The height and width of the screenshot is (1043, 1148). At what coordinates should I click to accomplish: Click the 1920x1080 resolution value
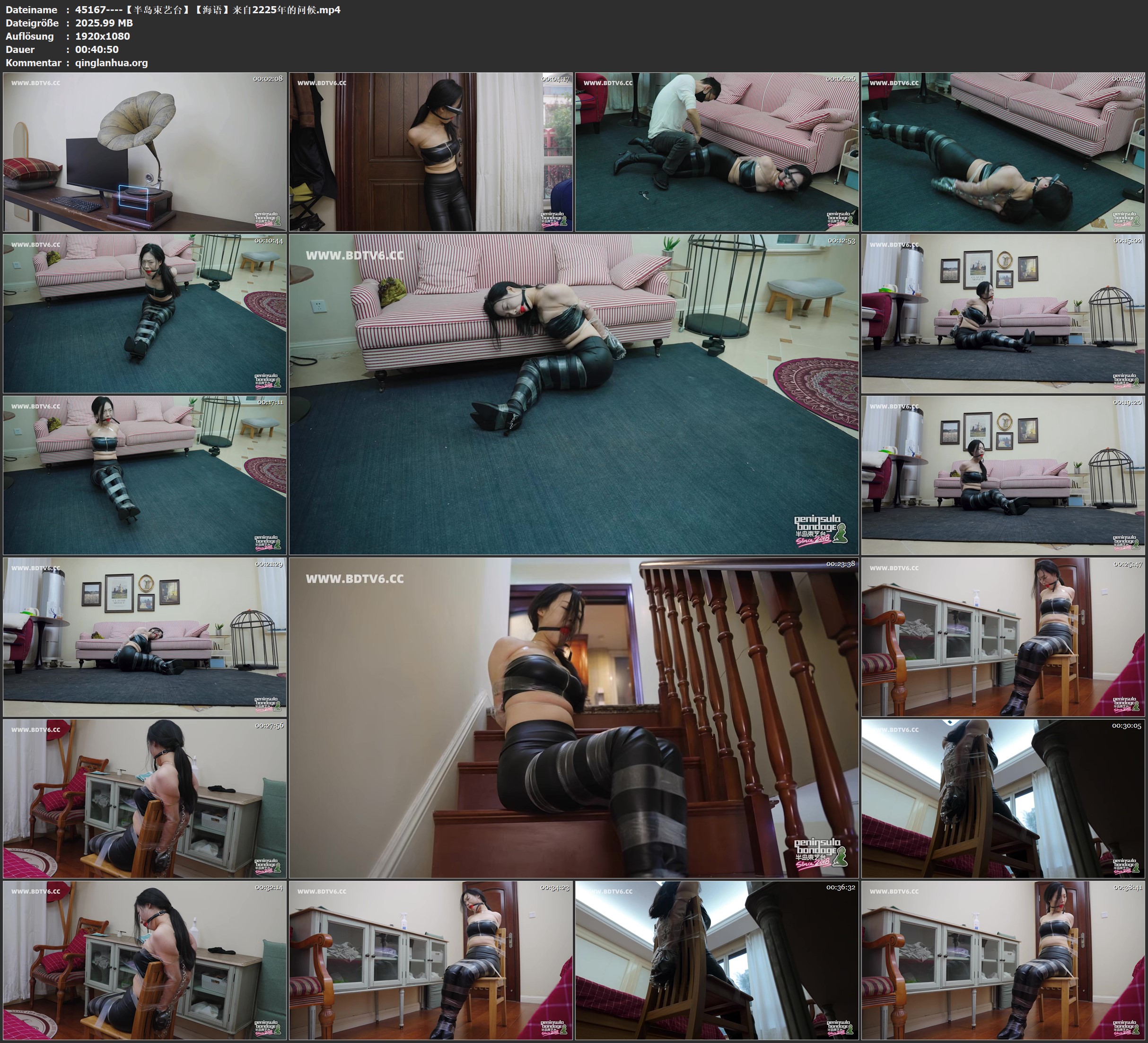point(103,36)
